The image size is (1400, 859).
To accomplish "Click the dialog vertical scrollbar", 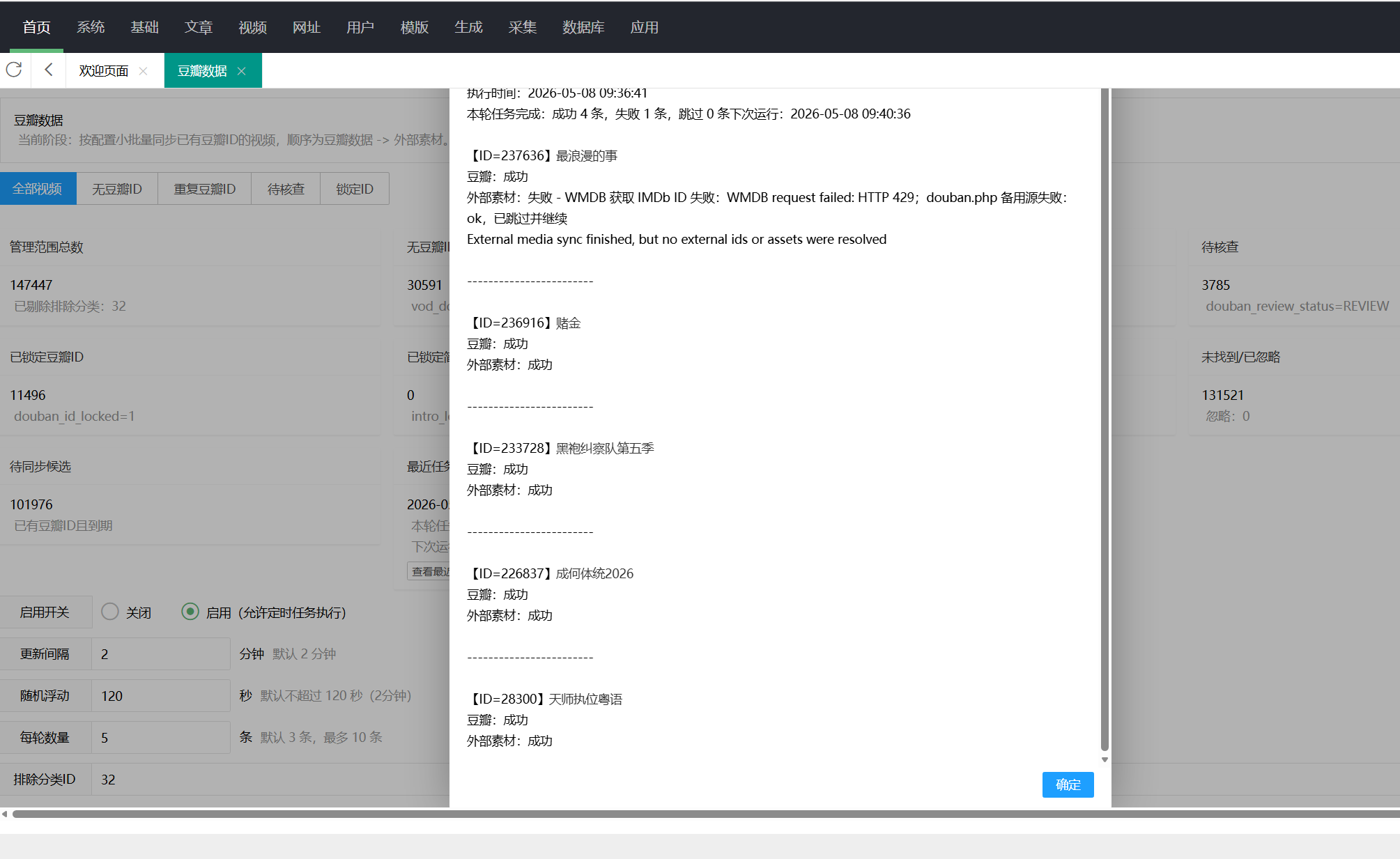I will coord(1105,419).
